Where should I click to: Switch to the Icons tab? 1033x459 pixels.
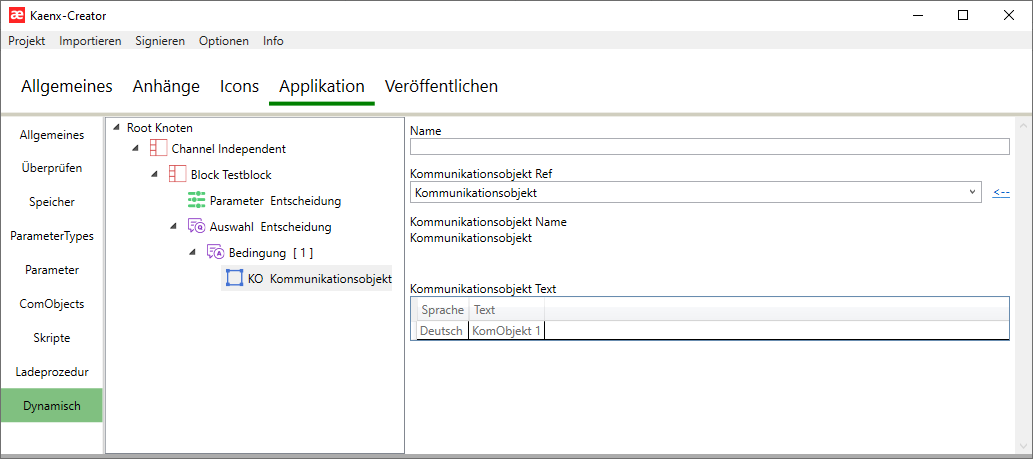pyautogui.click(x=239, y=86)
